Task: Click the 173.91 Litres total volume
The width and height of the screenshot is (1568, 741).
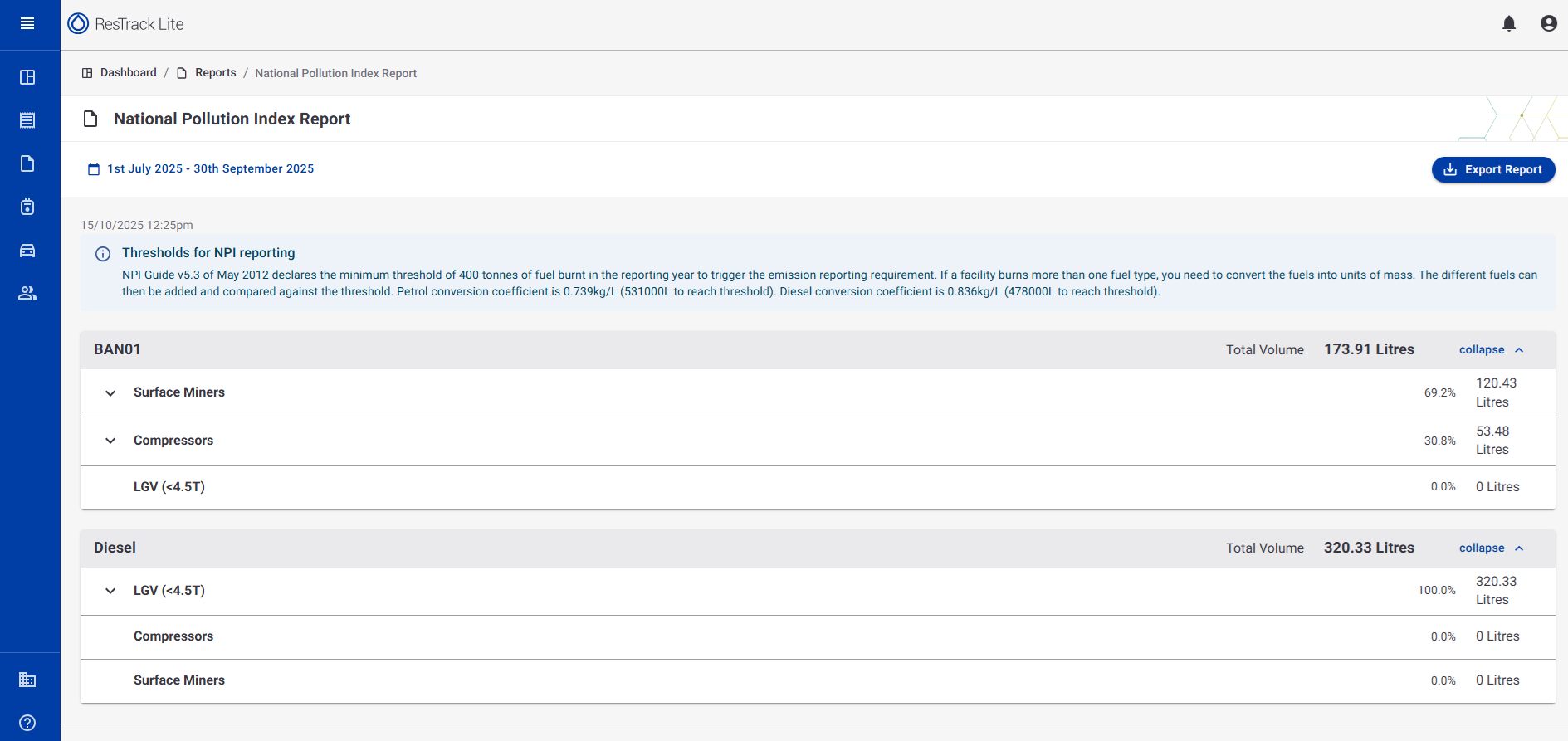Action: coord(1369,349)
